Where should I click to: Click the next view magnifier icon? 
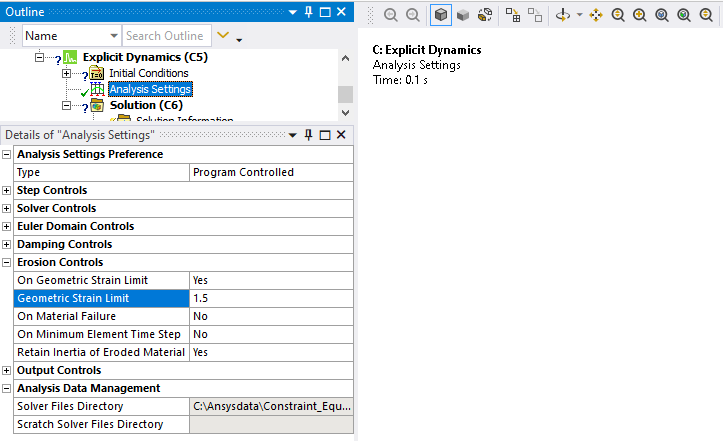click(x=413, y=15)
